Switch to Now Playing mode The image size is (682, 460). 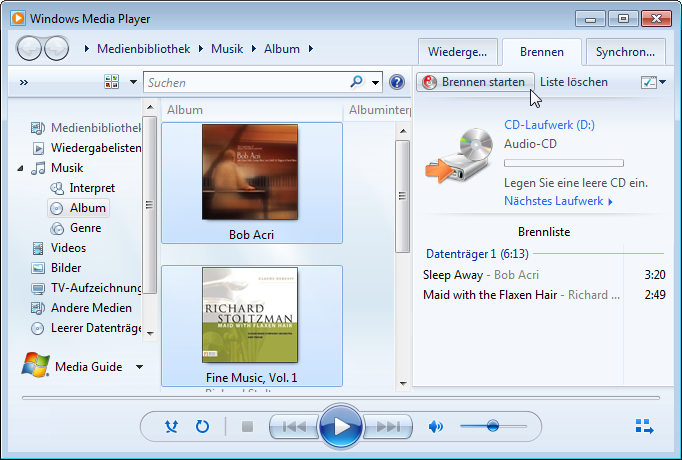(x=644, y=427)
